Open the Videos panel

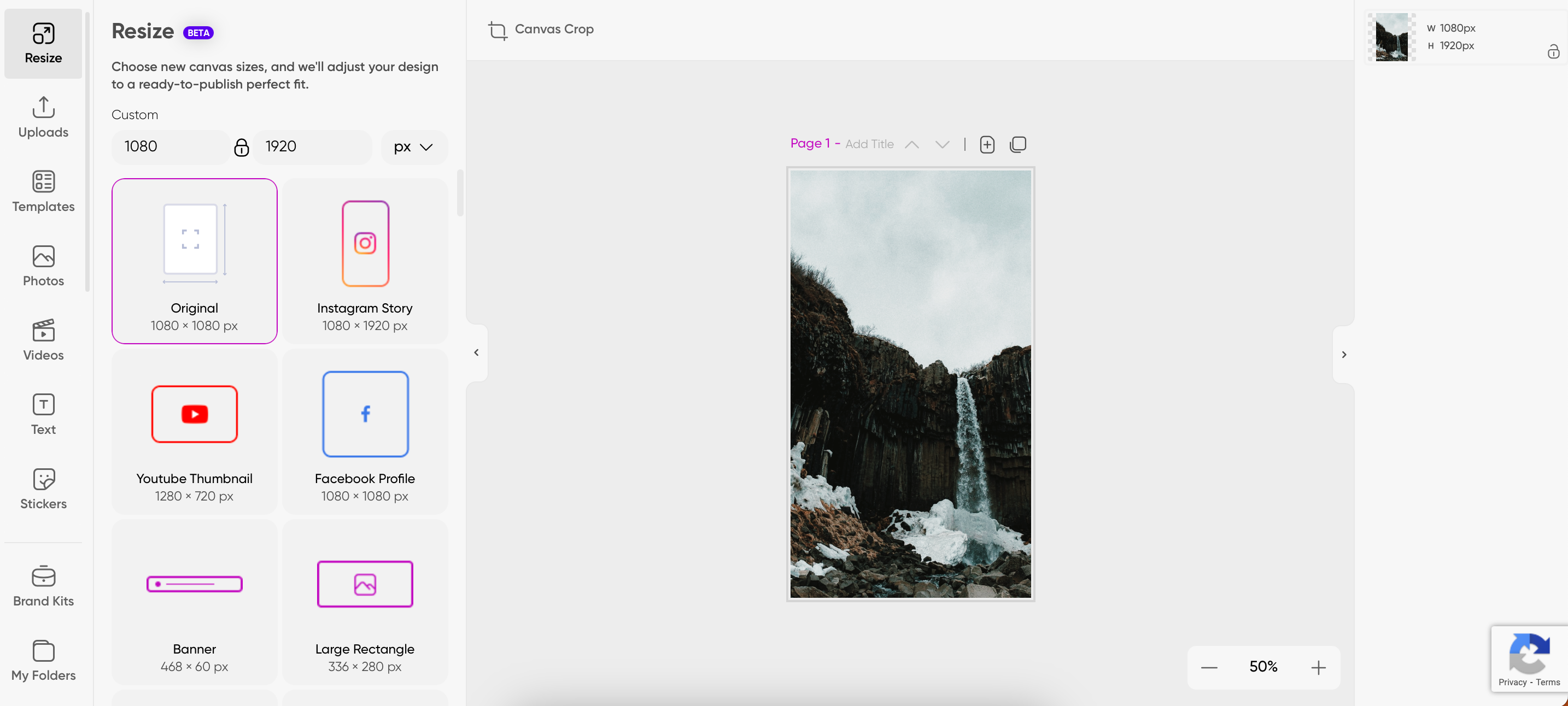coord(43,340)
